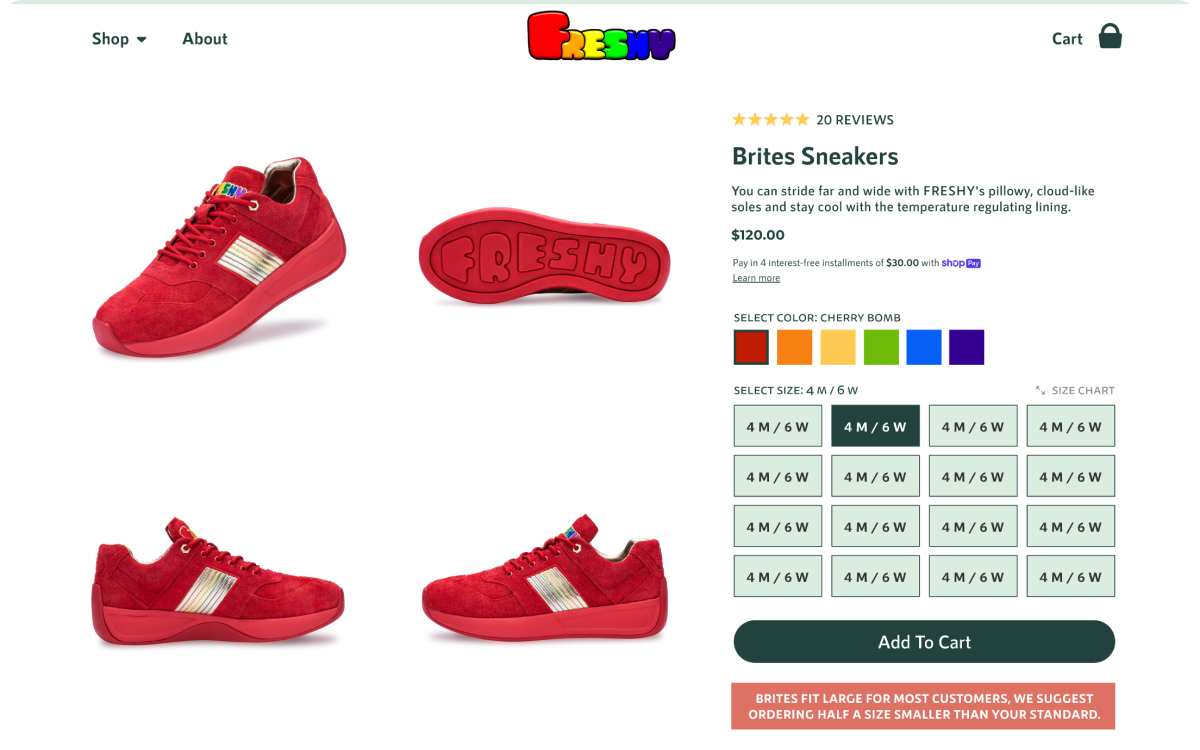Select the dark highlighted 4 M / 6 W size
1200x750 pixels.
pyautogui.click(x=875, y=426)
